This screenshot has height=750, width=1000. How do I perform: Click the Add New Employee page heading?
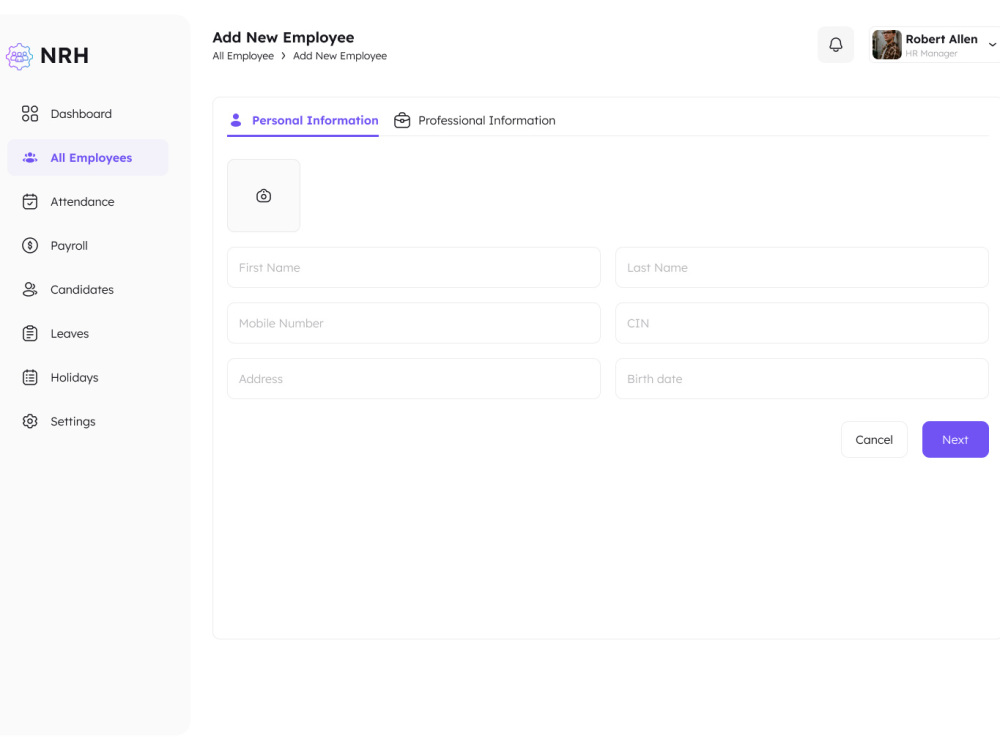283,38
